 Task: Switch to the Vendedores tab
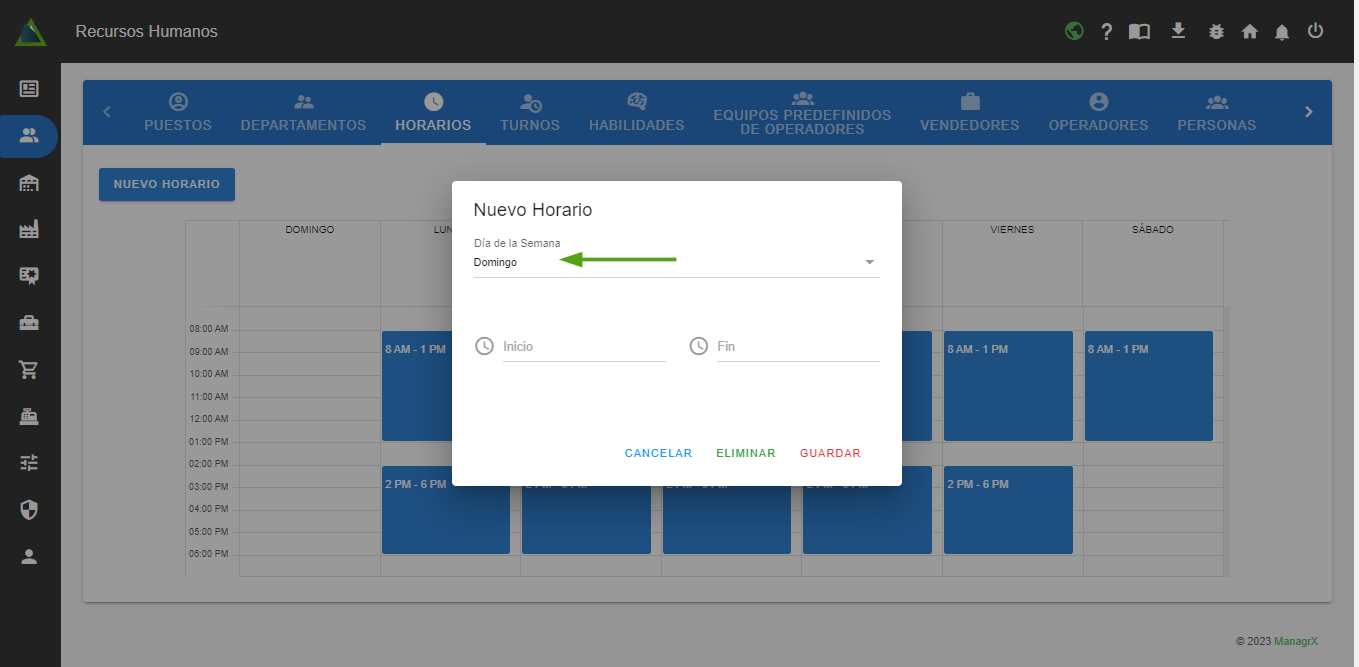pyautogui.click(x=969, y=113)
